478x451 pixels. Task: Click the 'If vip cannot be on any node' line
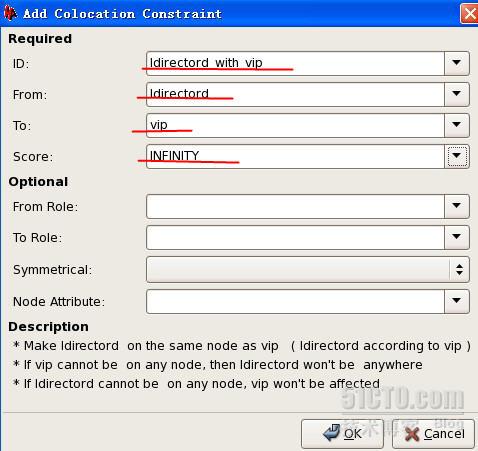pos(218,365)
